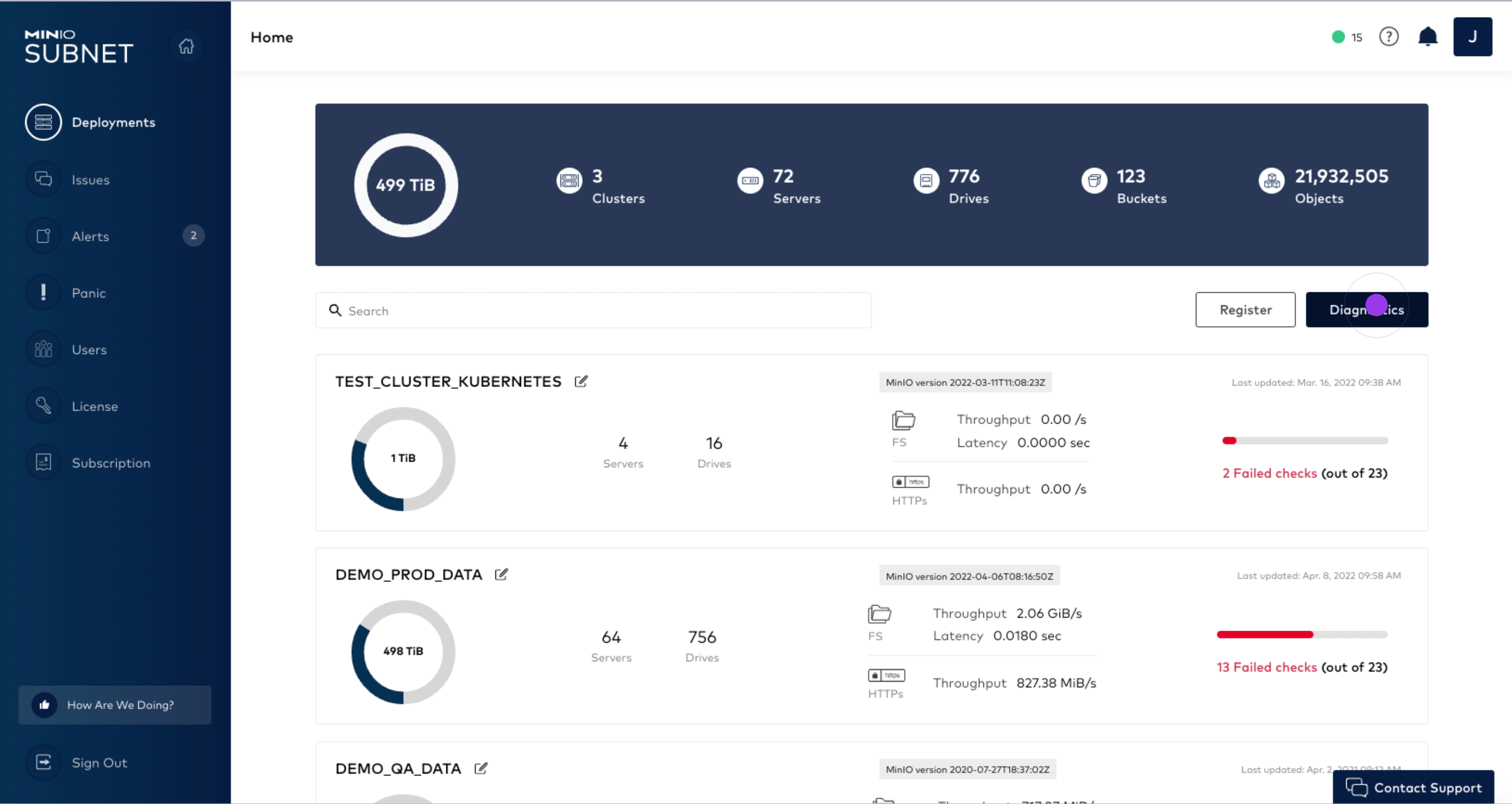The height and width of the screenshot is (804, 1512).
Task: Open the Issues chat-bubble icon
Action: coord(43,179)
